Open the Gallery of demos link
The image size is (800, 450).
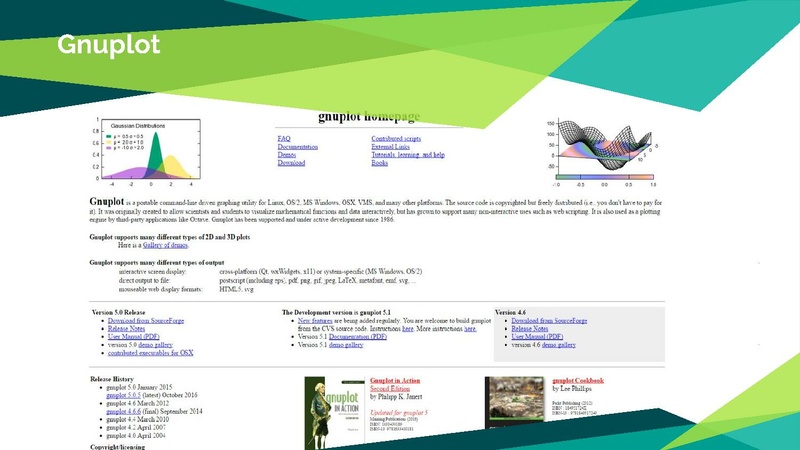point(164,244)
